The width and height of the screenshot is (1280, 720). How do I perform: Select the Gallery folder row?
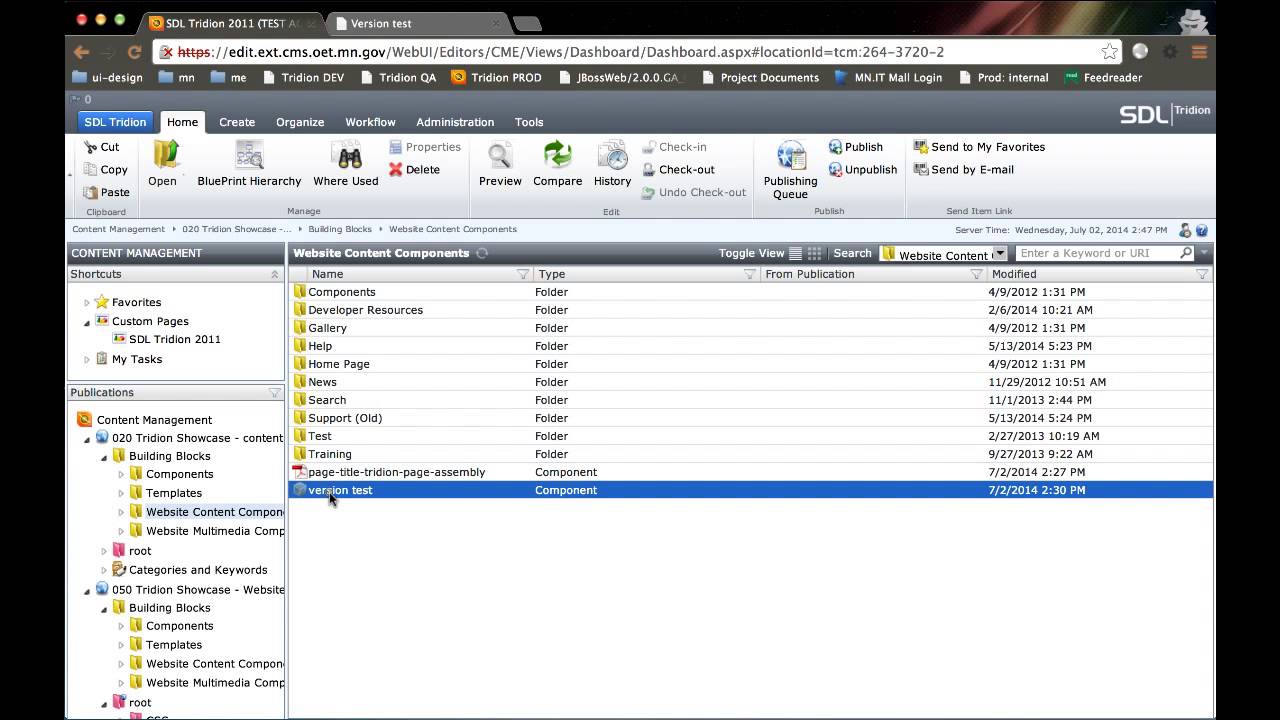coord(750,328)
